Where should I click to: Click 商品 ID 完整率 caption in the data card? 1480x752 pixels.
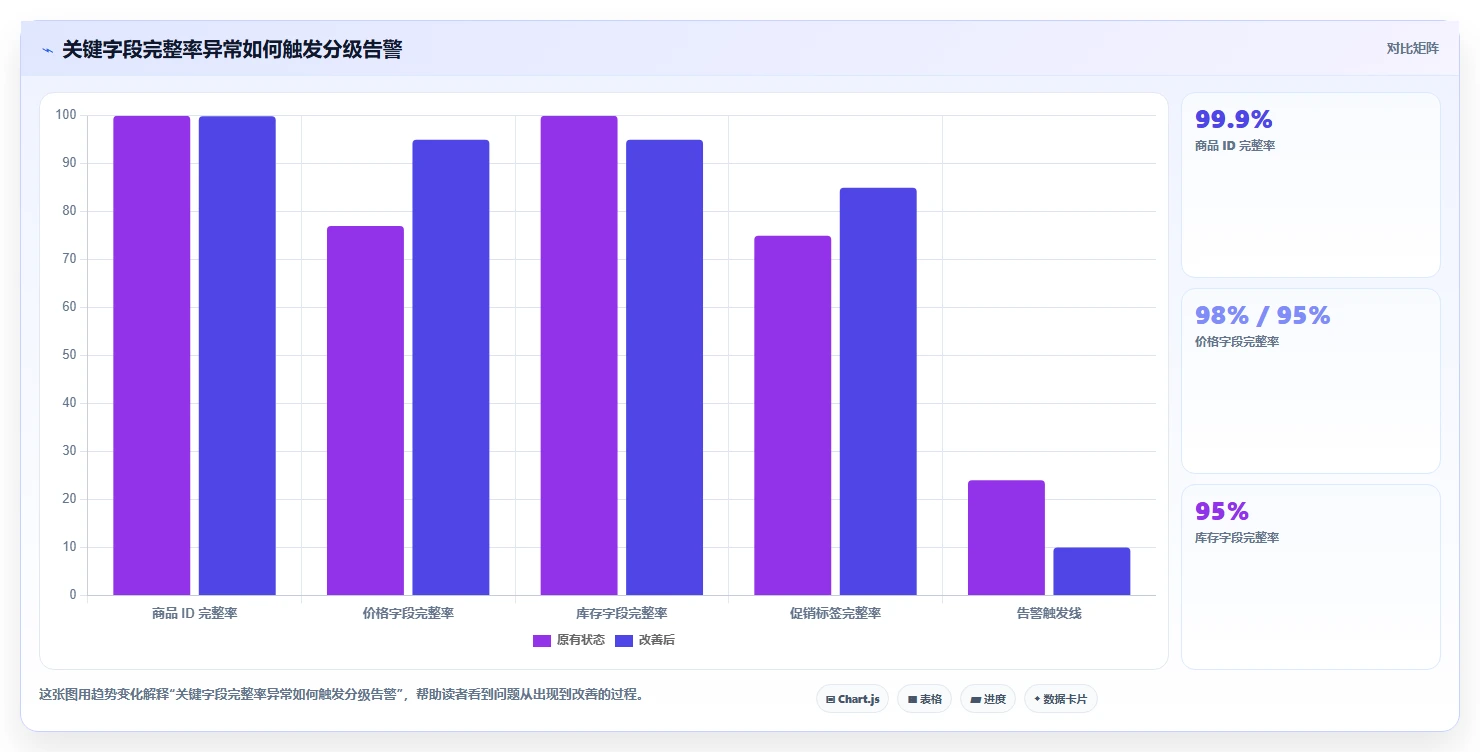click(x=1235, y=146)
